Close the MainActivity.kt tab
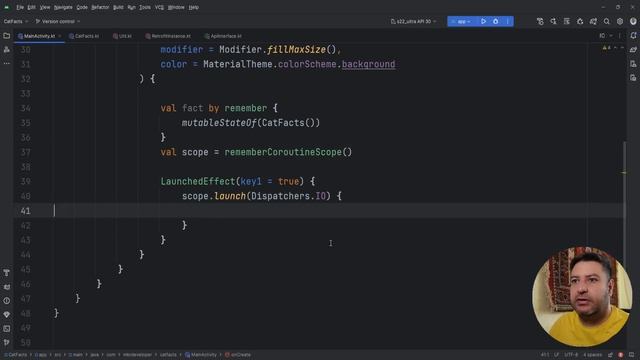The height and width of the screenshot is (360, 640). click(60, 36)
